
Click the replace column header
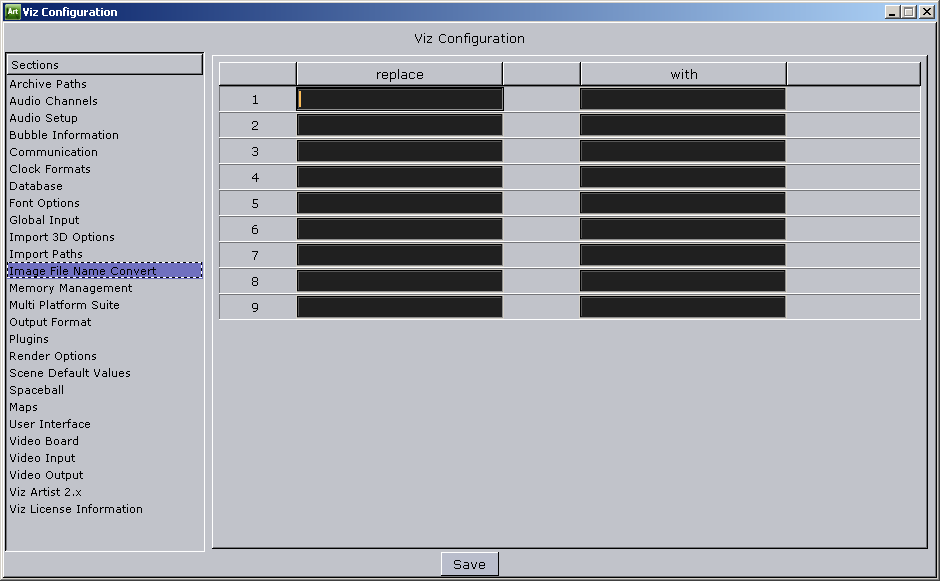click(399, 73)
